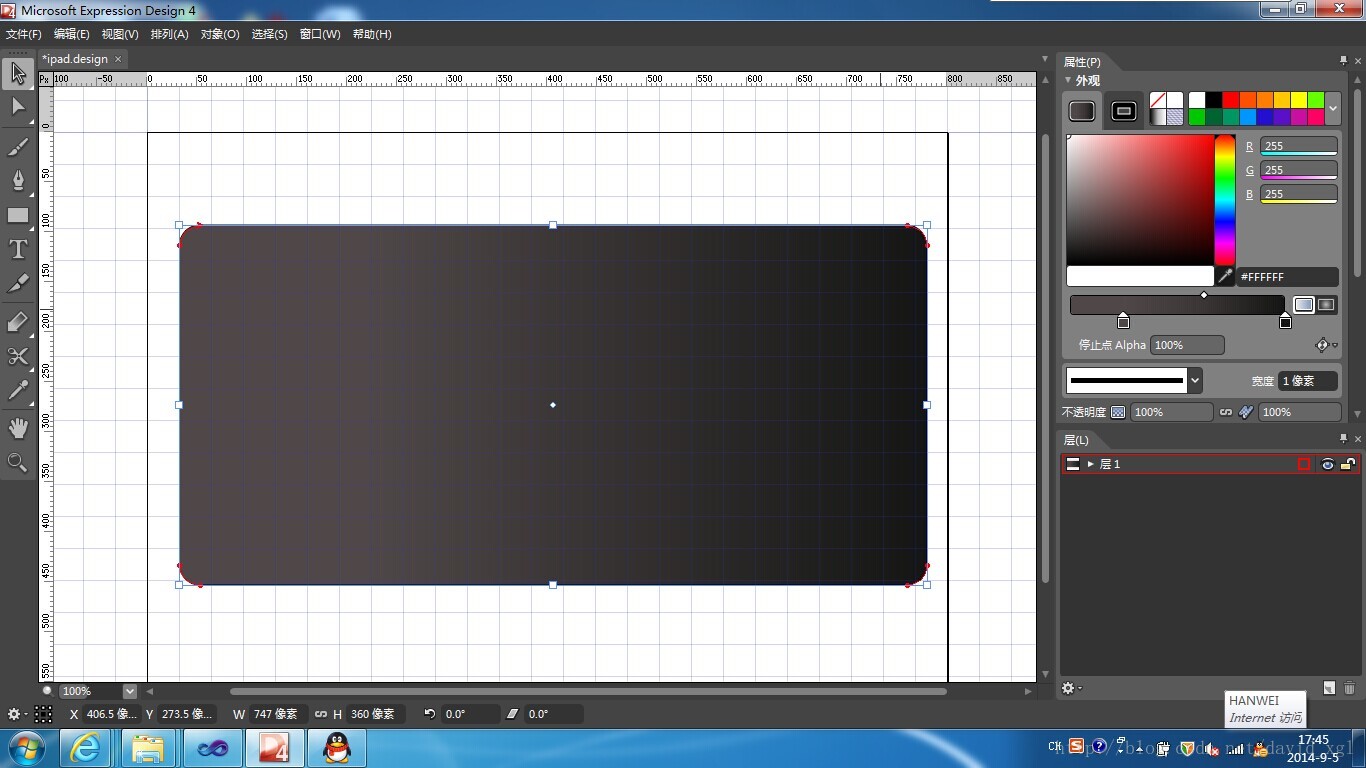The width and height of the screenshot is (1366, 768).
Task: Select the Text tool
Action: (x=18, y=249)
